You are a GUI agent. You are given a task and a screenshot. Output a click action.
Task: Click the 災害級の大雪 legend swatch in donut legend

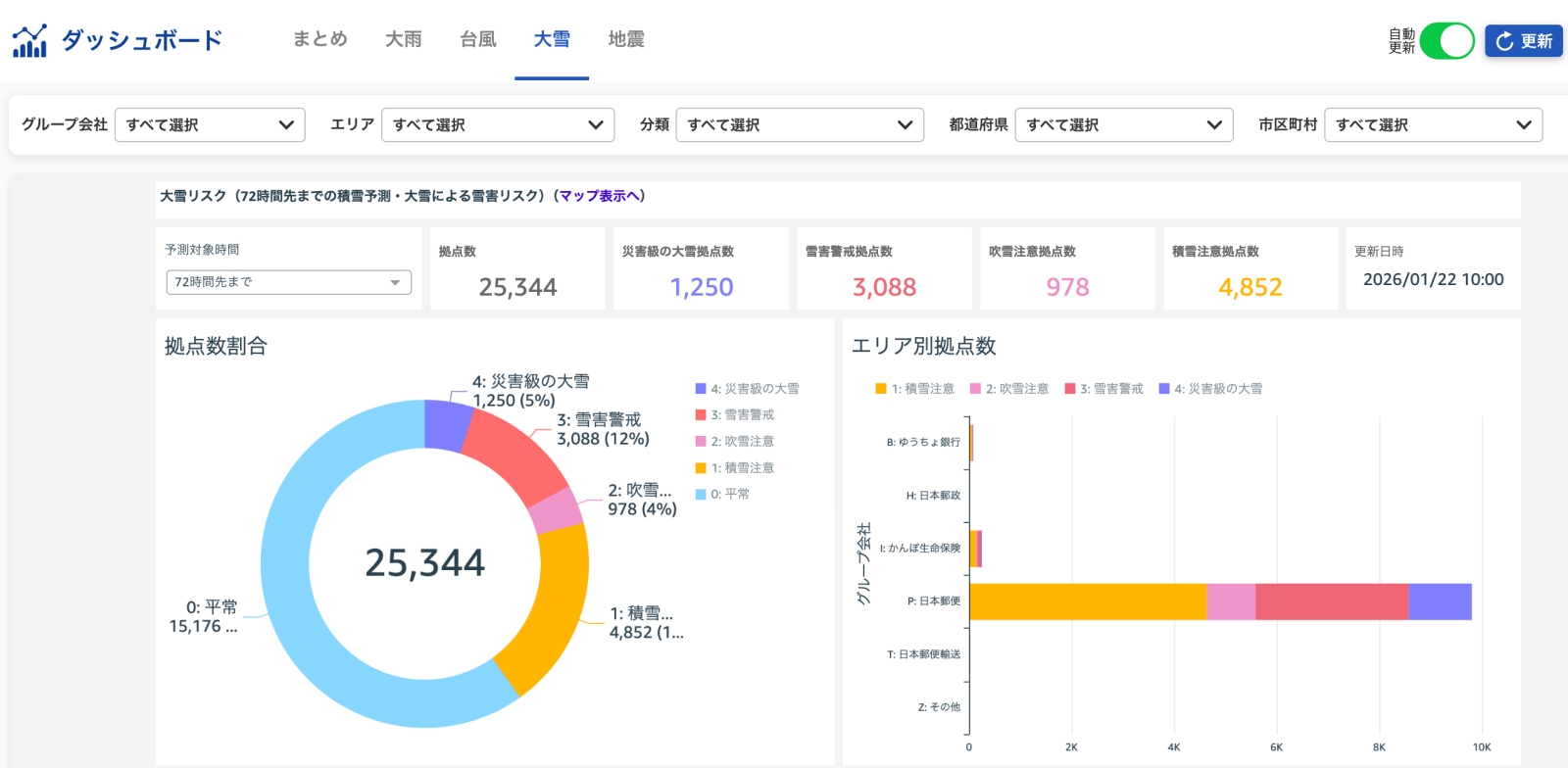(x=701, y=389)
